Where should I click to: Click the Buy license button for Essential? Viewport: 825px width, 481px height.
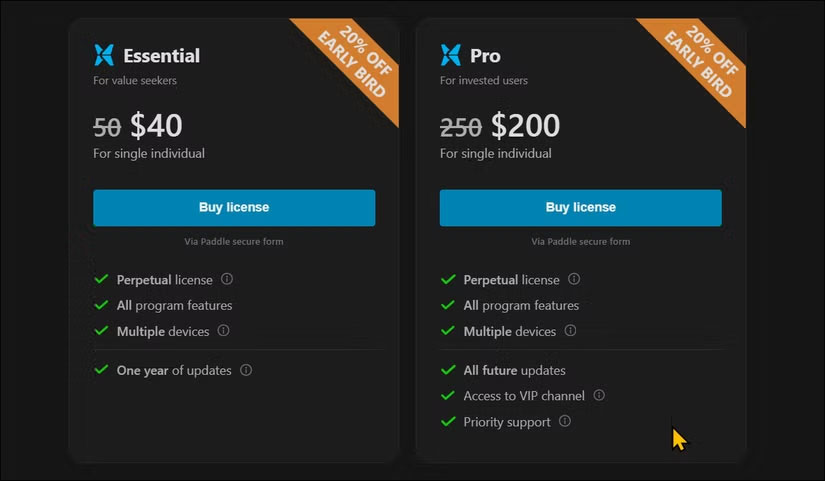click(x=234, y=208)
